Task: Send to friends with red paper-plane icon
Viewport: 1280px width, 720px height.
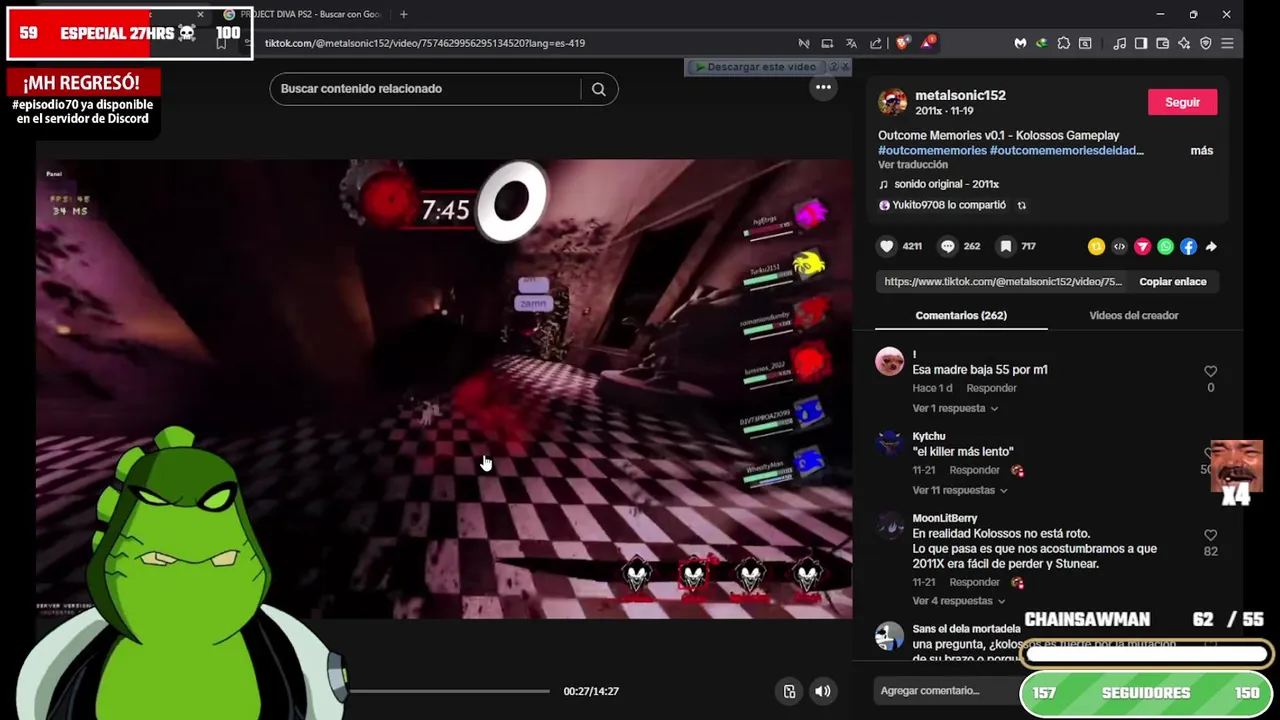Action: coord(1142,246)
